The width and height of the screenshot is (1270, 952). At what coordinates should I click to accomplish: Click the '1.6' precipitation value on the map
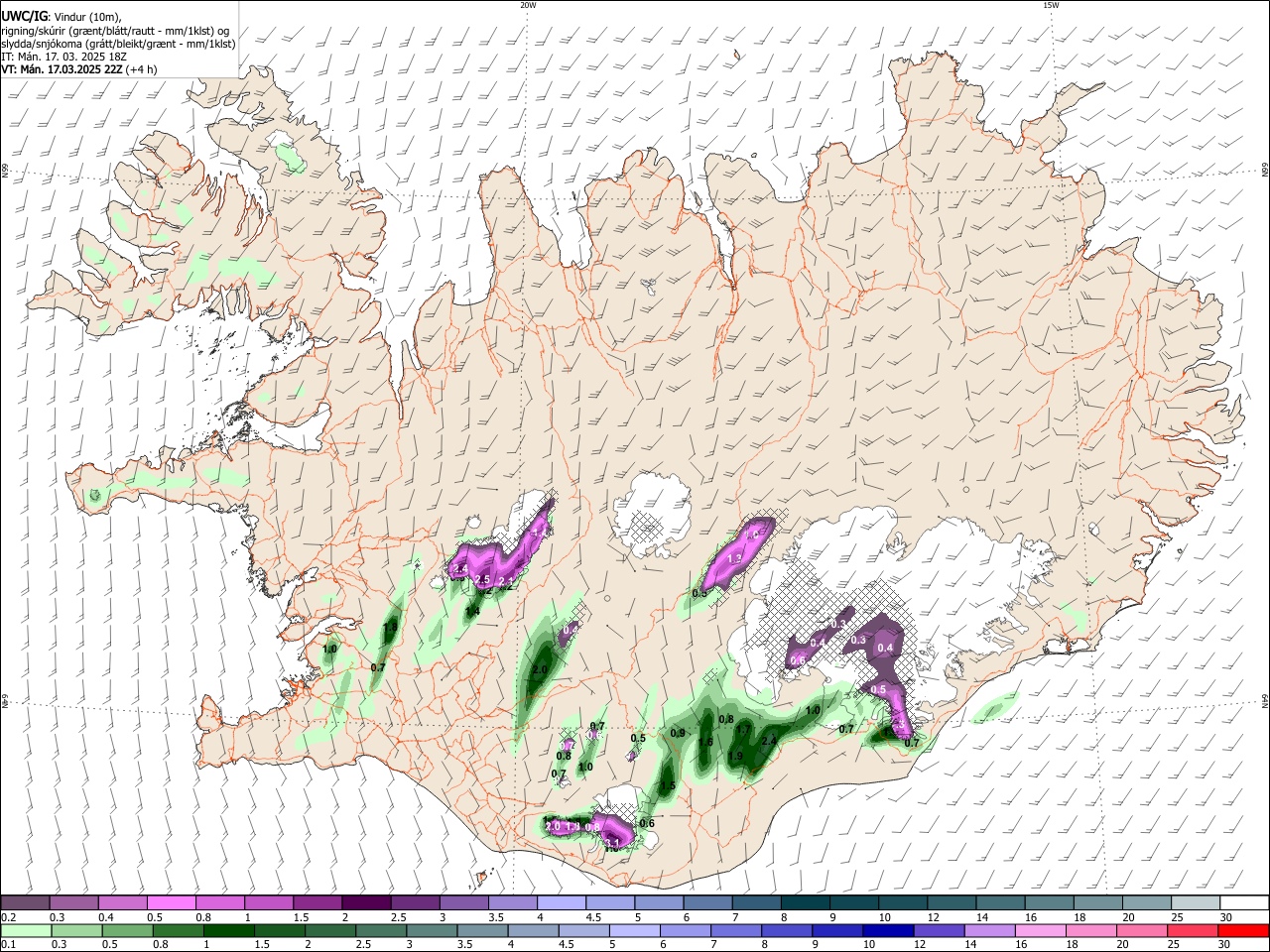tap(705, 743)
